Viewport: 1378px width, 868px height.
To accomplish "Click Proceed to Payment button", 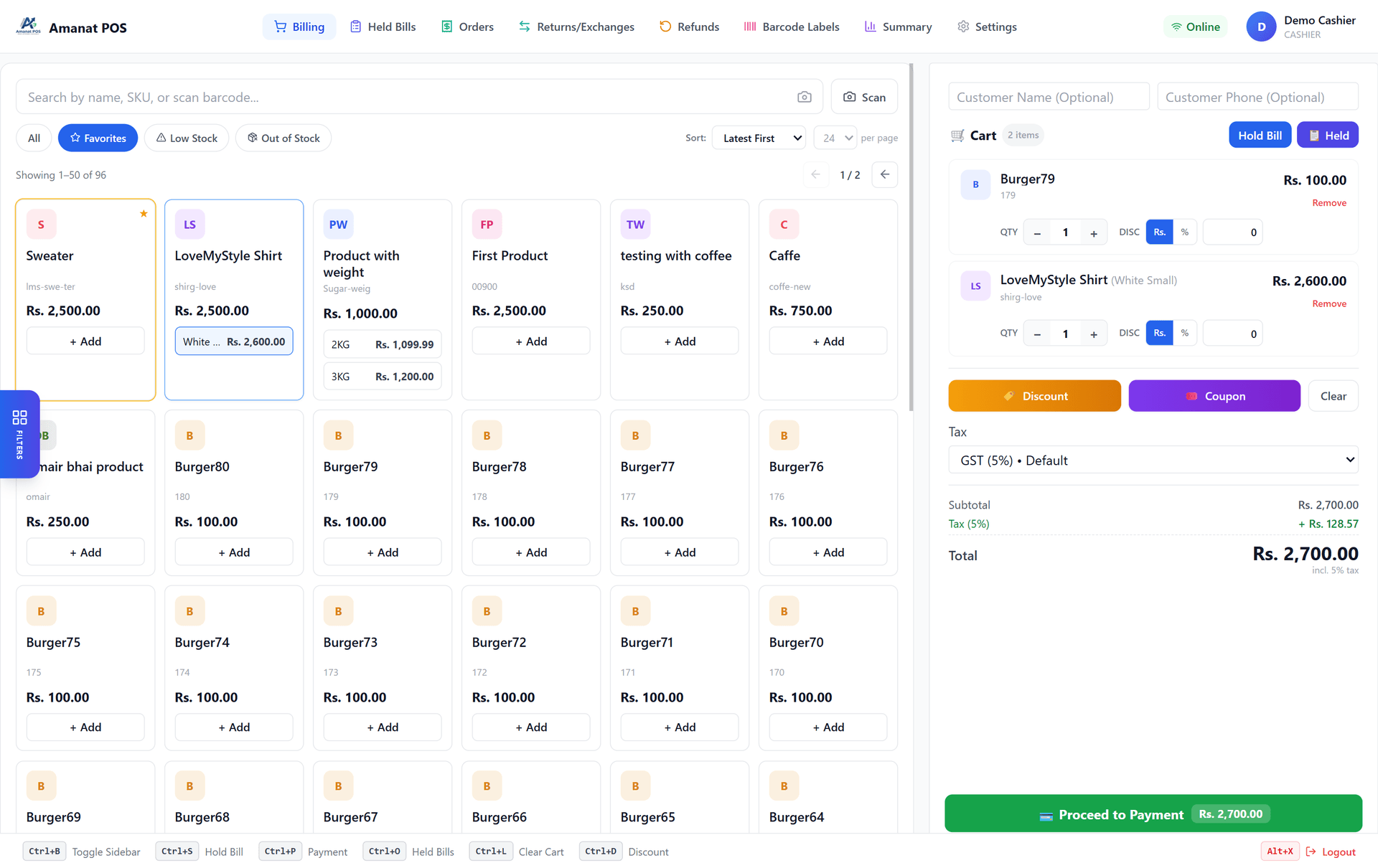I will (1153, 813).
